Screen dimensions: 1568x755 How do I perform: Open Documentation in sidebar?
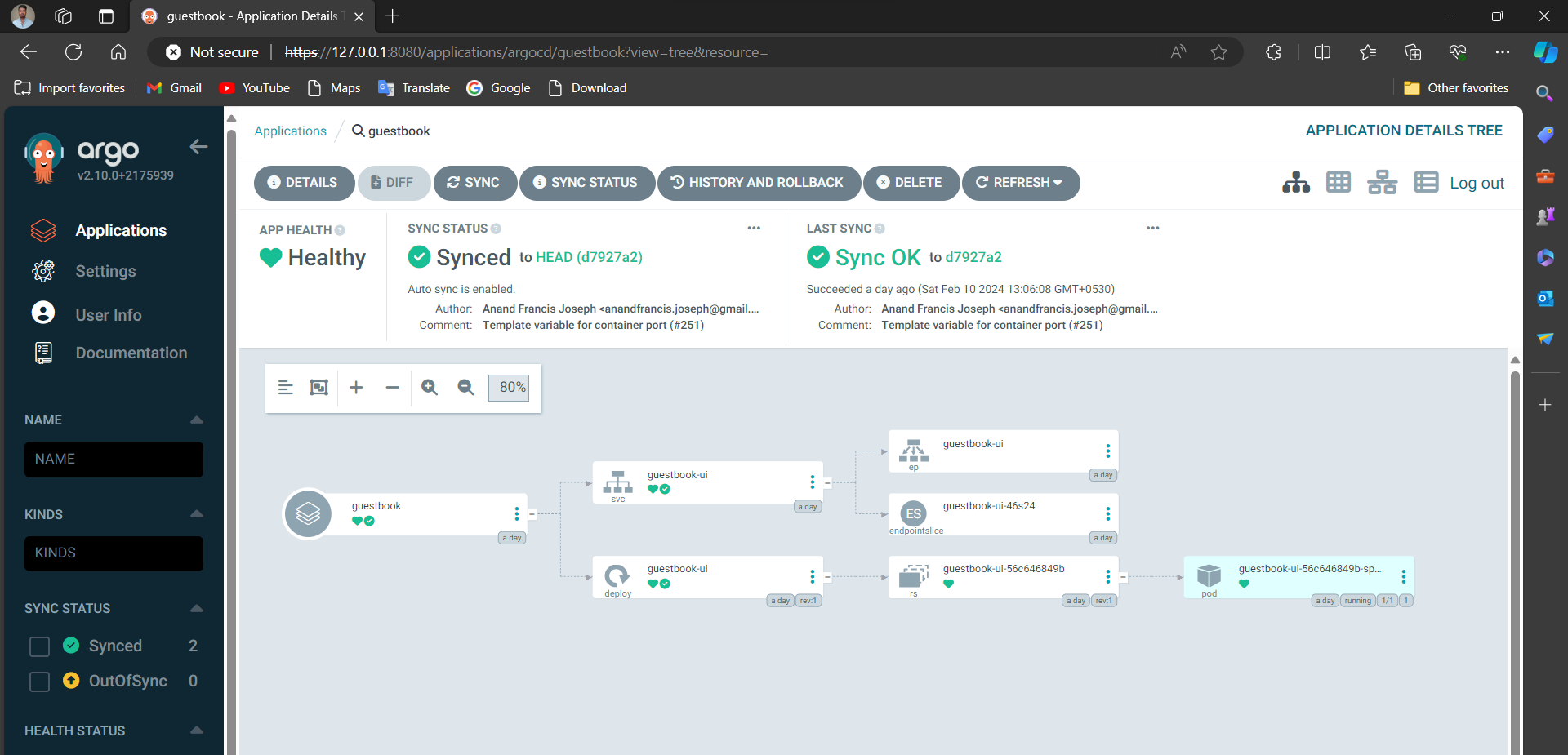131,353
